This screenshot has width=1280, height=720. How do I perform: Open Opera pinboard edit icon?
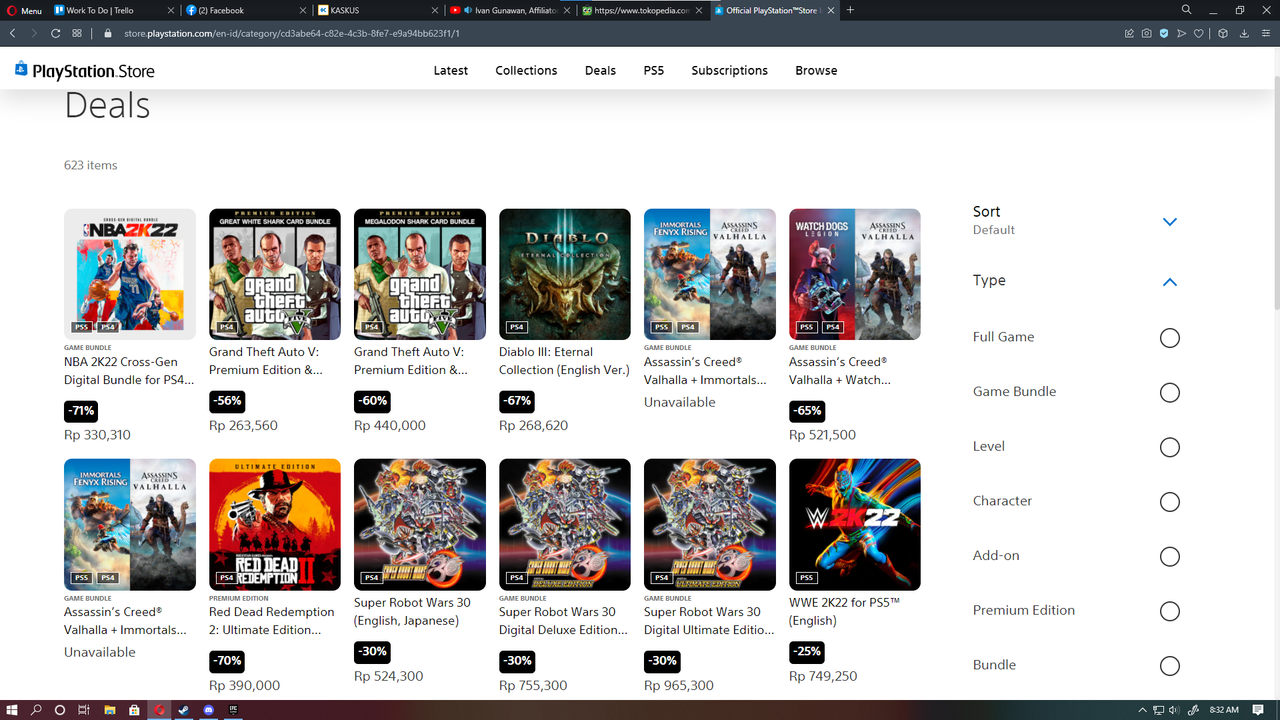pyautogui.click(x=1129, y=33)
